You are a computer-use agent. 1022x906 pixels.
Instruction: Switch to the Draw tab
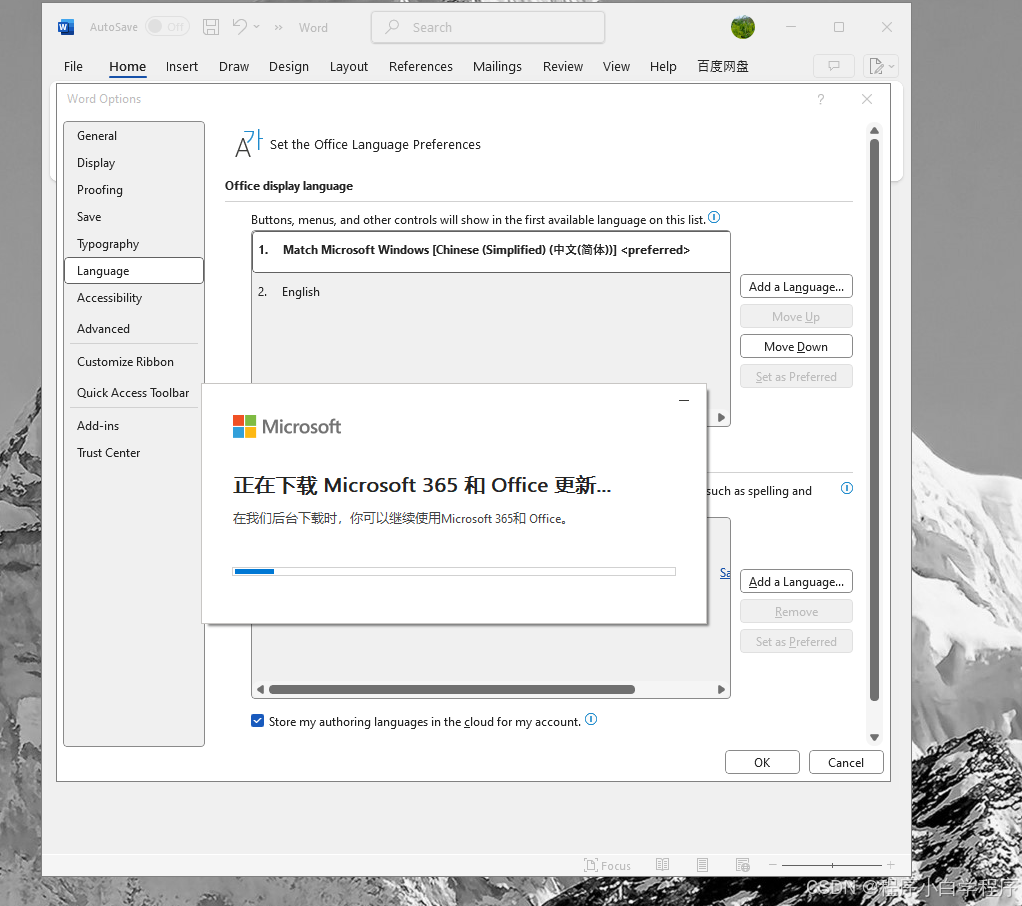[233, 66]
